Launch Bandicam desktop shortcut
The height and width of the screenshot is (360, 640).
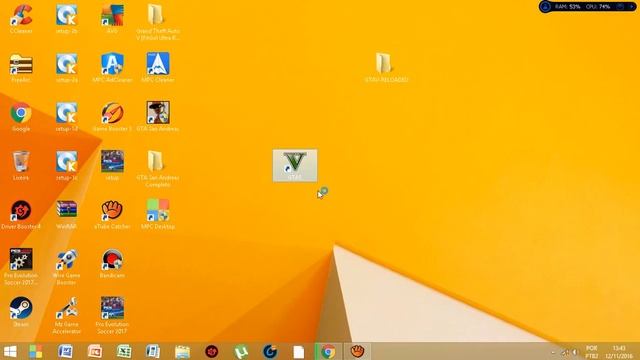tap(112, 263)
